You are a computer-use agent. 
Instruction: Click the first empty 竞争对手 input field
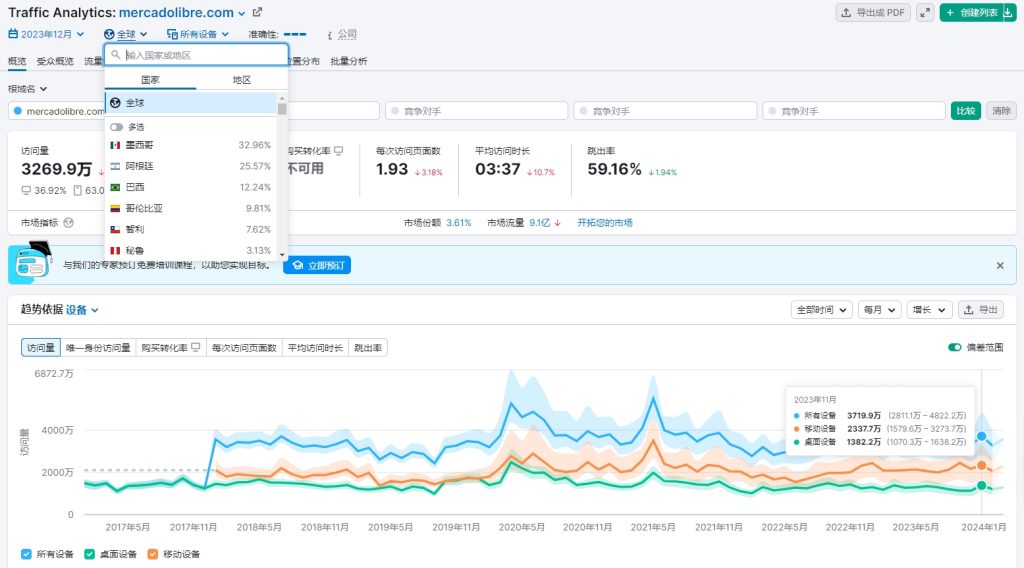click(477, 111)
